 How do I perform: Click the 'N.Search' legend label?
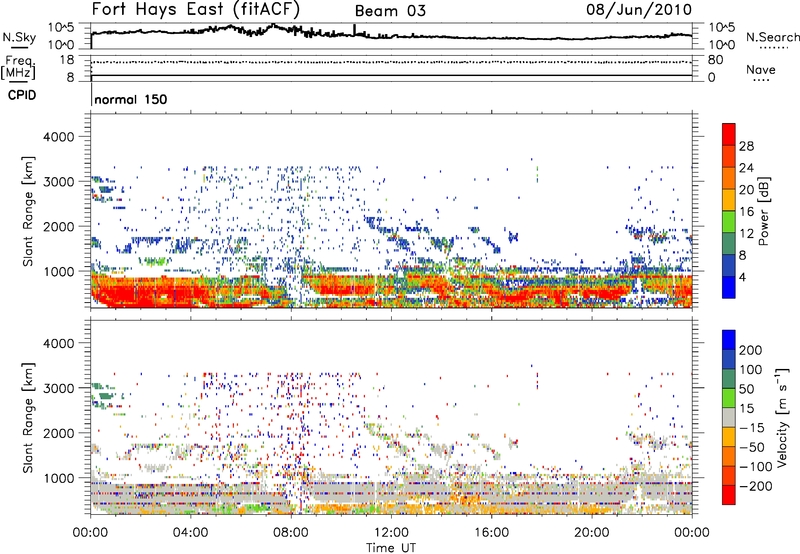[x=772, y=37]
